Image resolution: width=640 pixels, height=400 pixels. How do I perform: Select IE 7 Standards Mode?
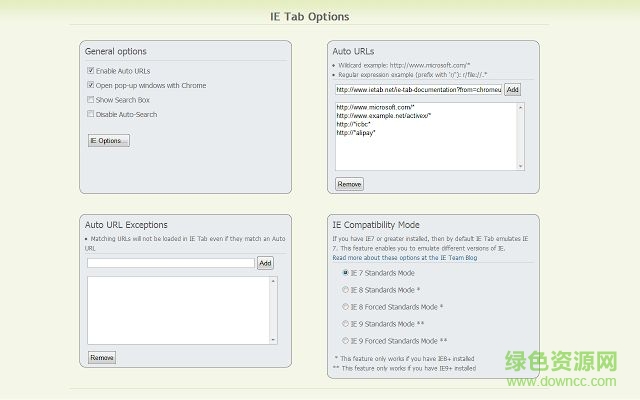pyautogui.click(x=346, y=273)
